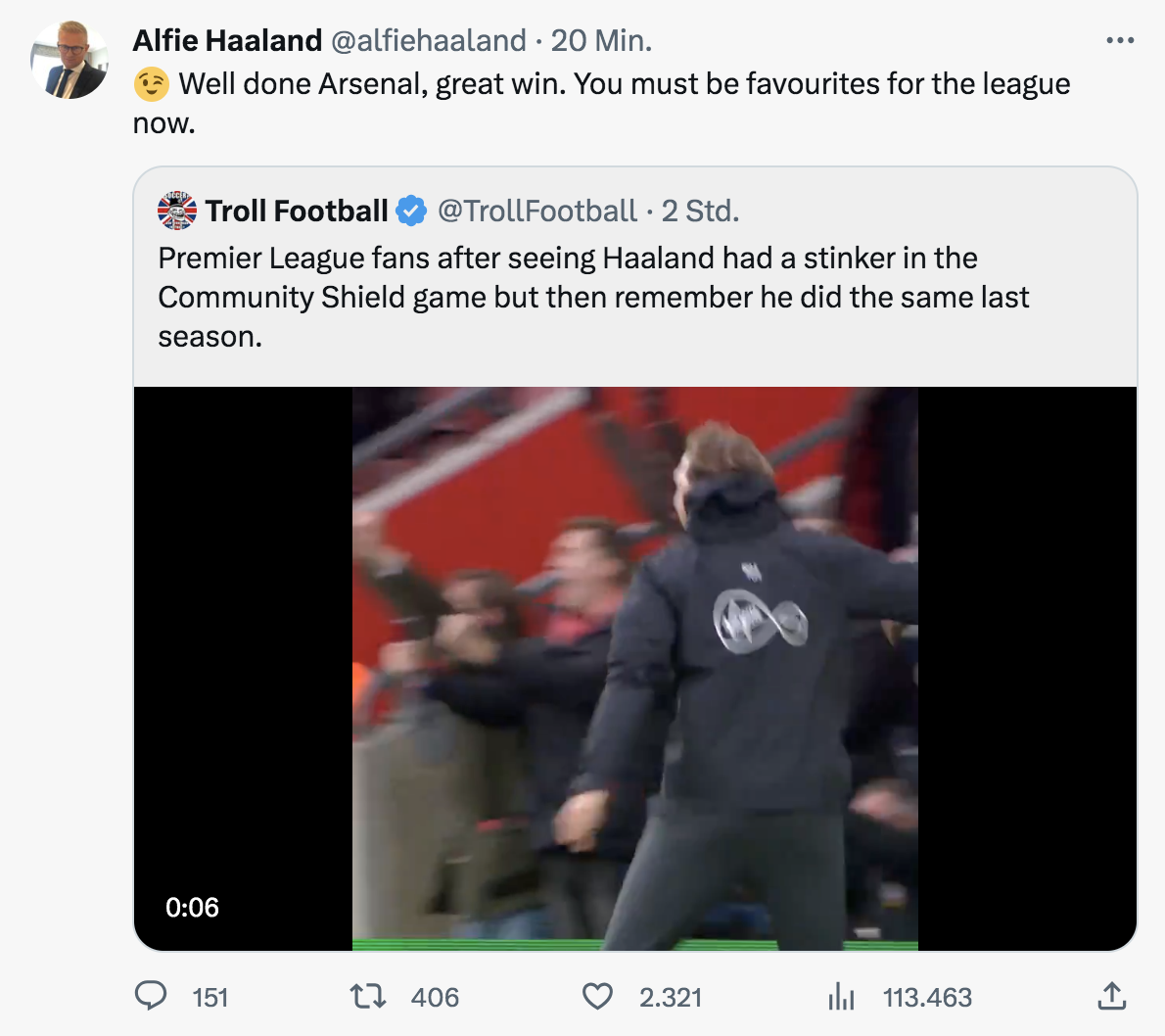
Task: Click the @TrollFootball handle
Action: (x=536, y=211)
